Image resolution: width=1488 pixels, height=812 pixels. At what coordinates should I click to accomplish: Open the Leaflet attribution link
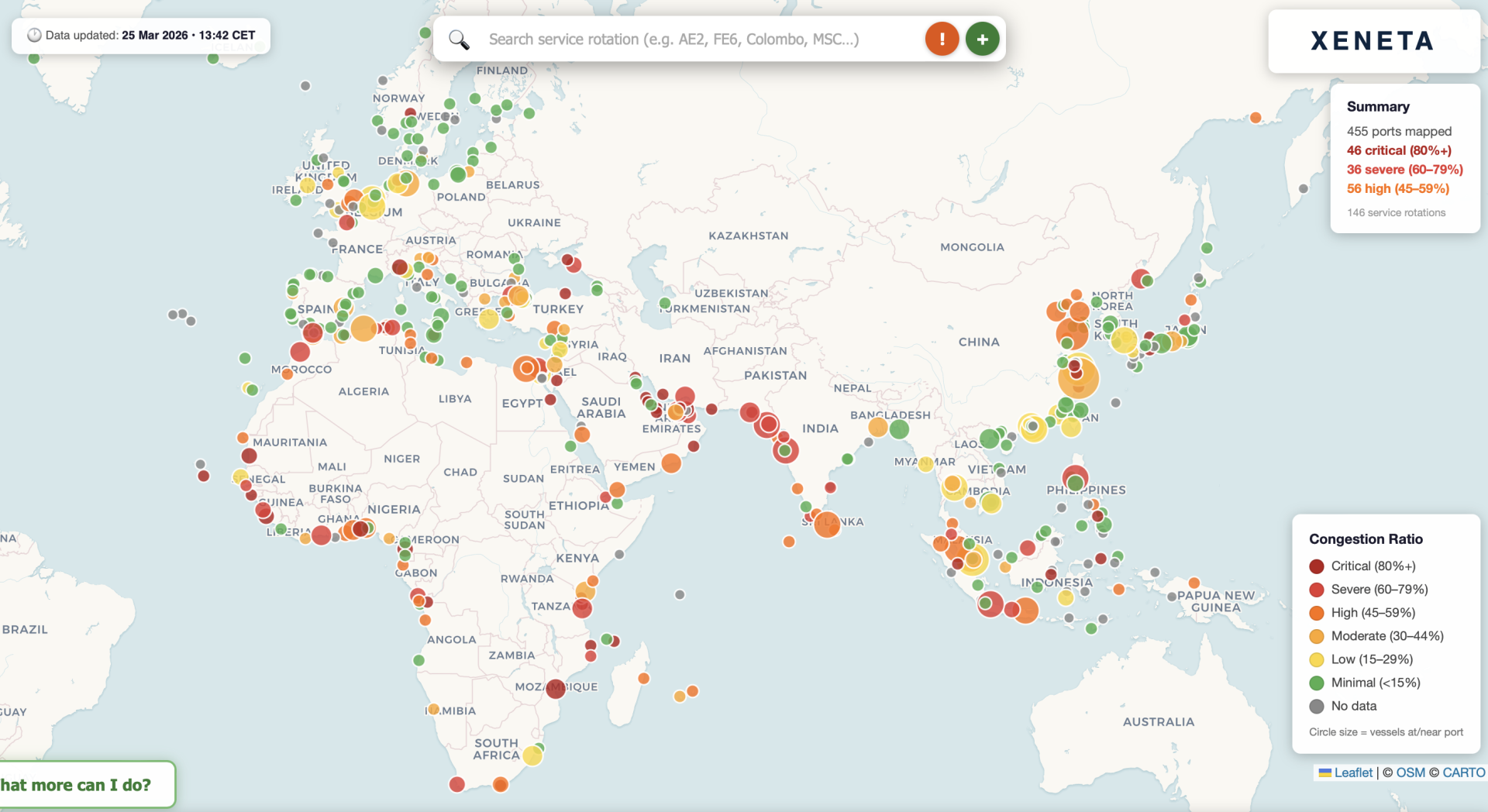(x=1352, y=772)
